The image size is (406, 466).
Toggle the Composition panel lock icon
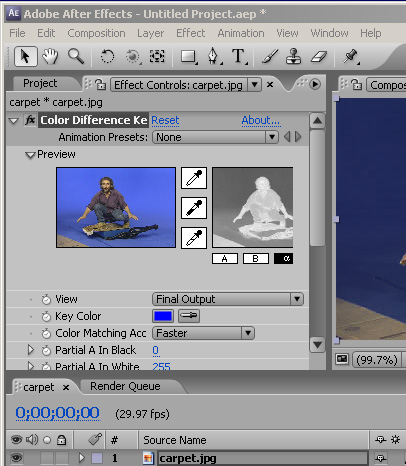pos(357,85)
